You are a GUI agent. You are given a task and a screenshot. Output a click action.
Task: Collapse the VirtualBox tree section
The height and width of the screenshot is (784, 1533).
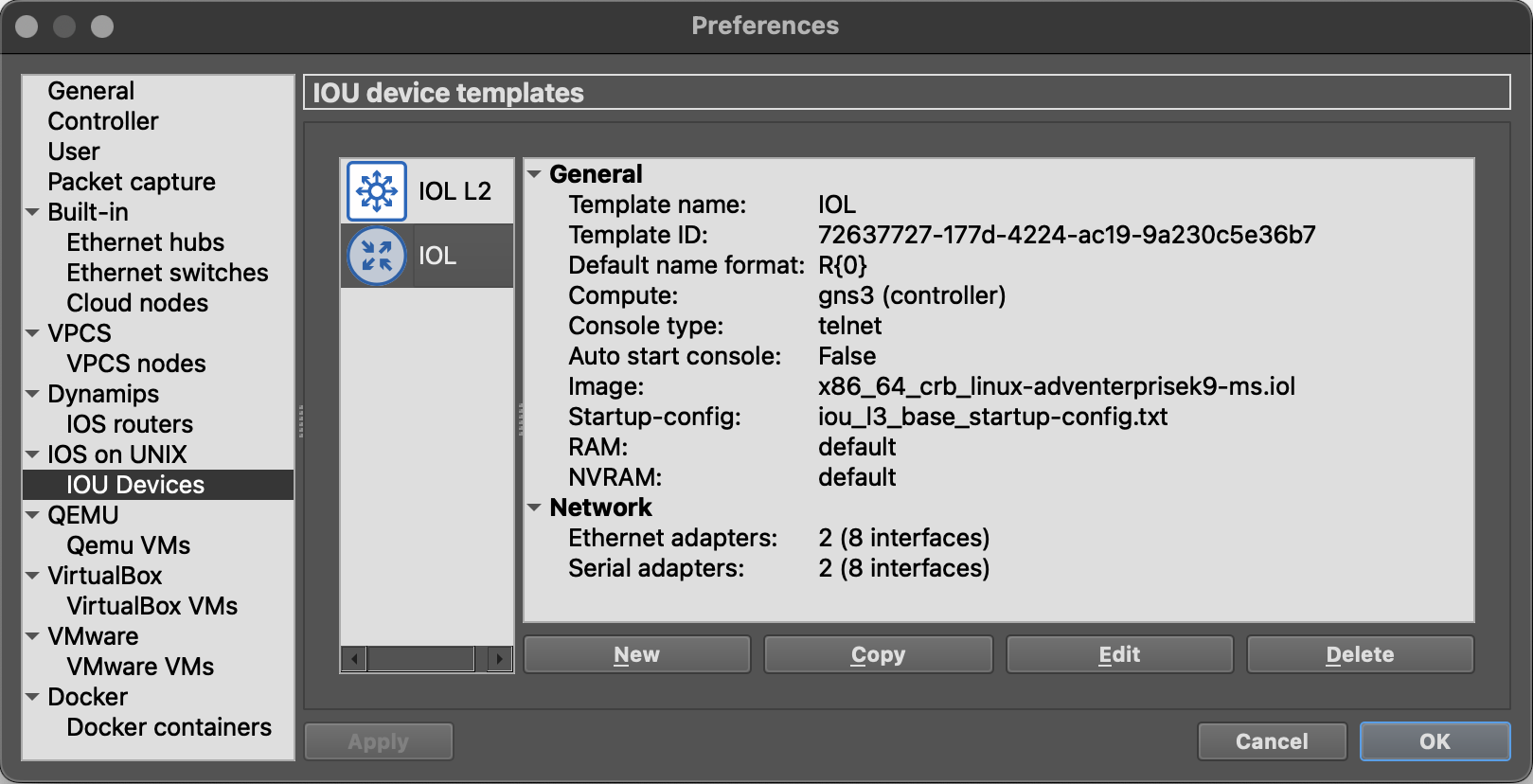[x=32, y=576]
